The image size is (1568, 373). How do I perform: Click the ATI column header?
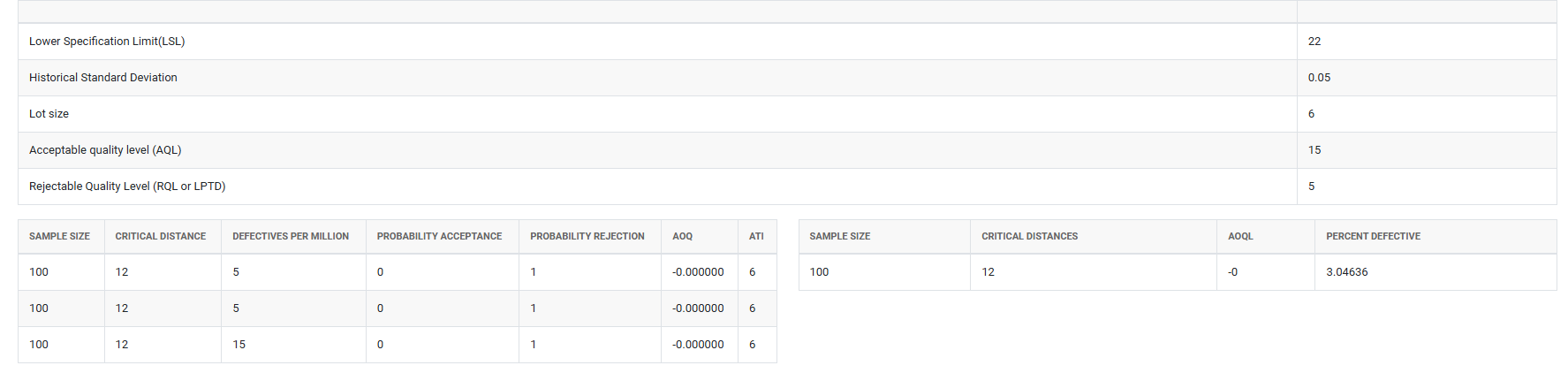[x=756, y=237]
